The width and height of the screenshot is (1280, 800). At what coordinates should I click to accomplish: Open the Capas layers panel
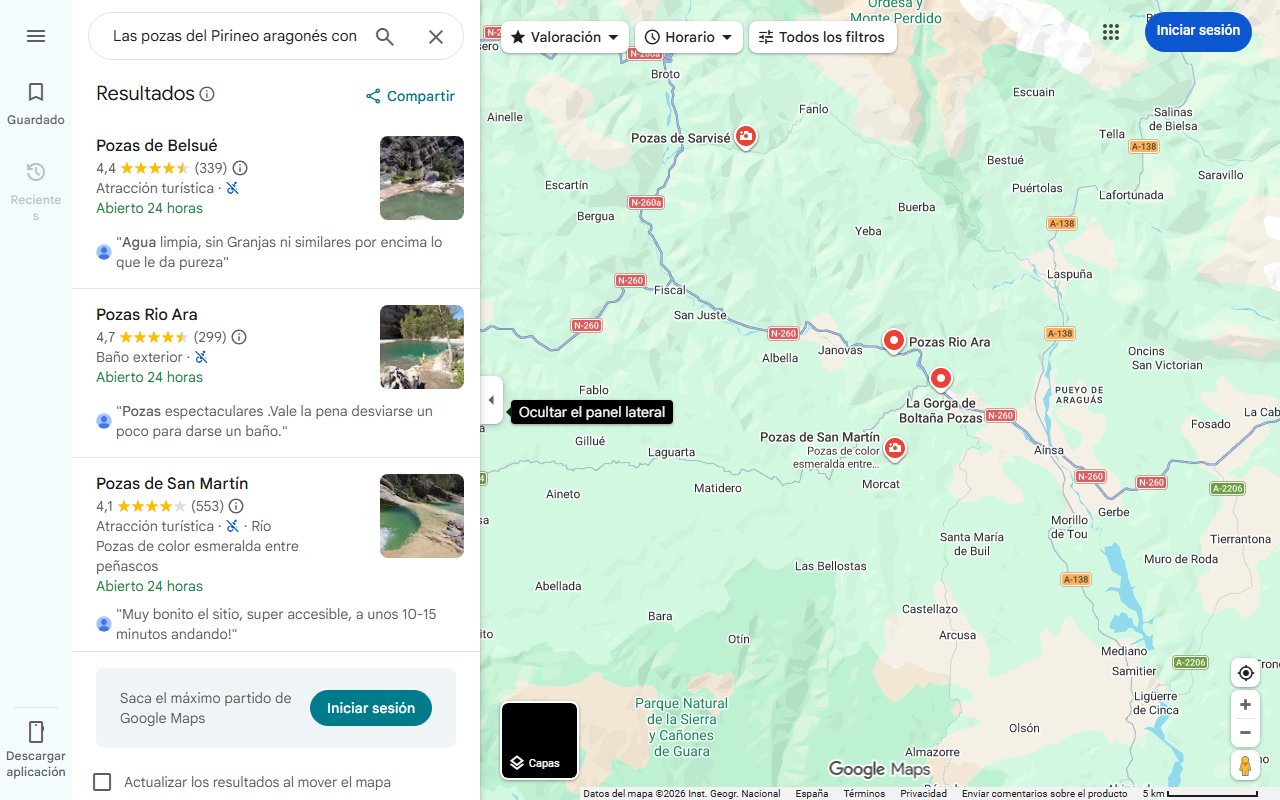pyautogui.click(x=539, y=741)
